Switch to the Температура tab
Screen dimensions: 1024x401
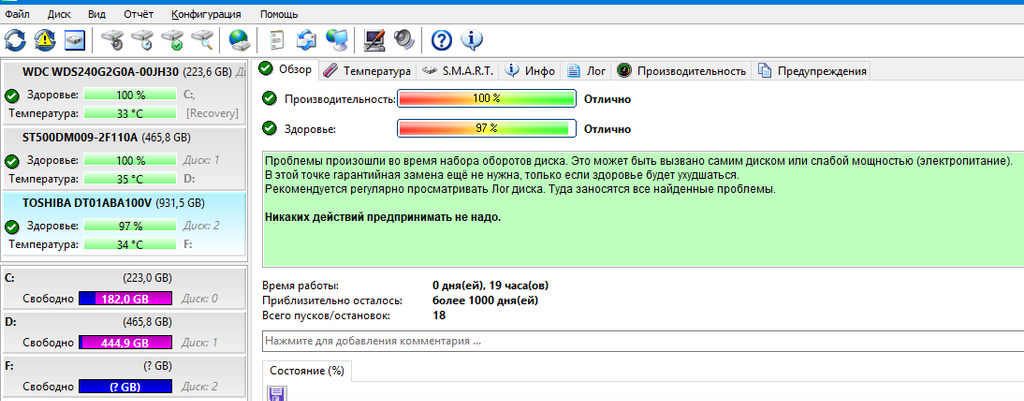(368, 71)
